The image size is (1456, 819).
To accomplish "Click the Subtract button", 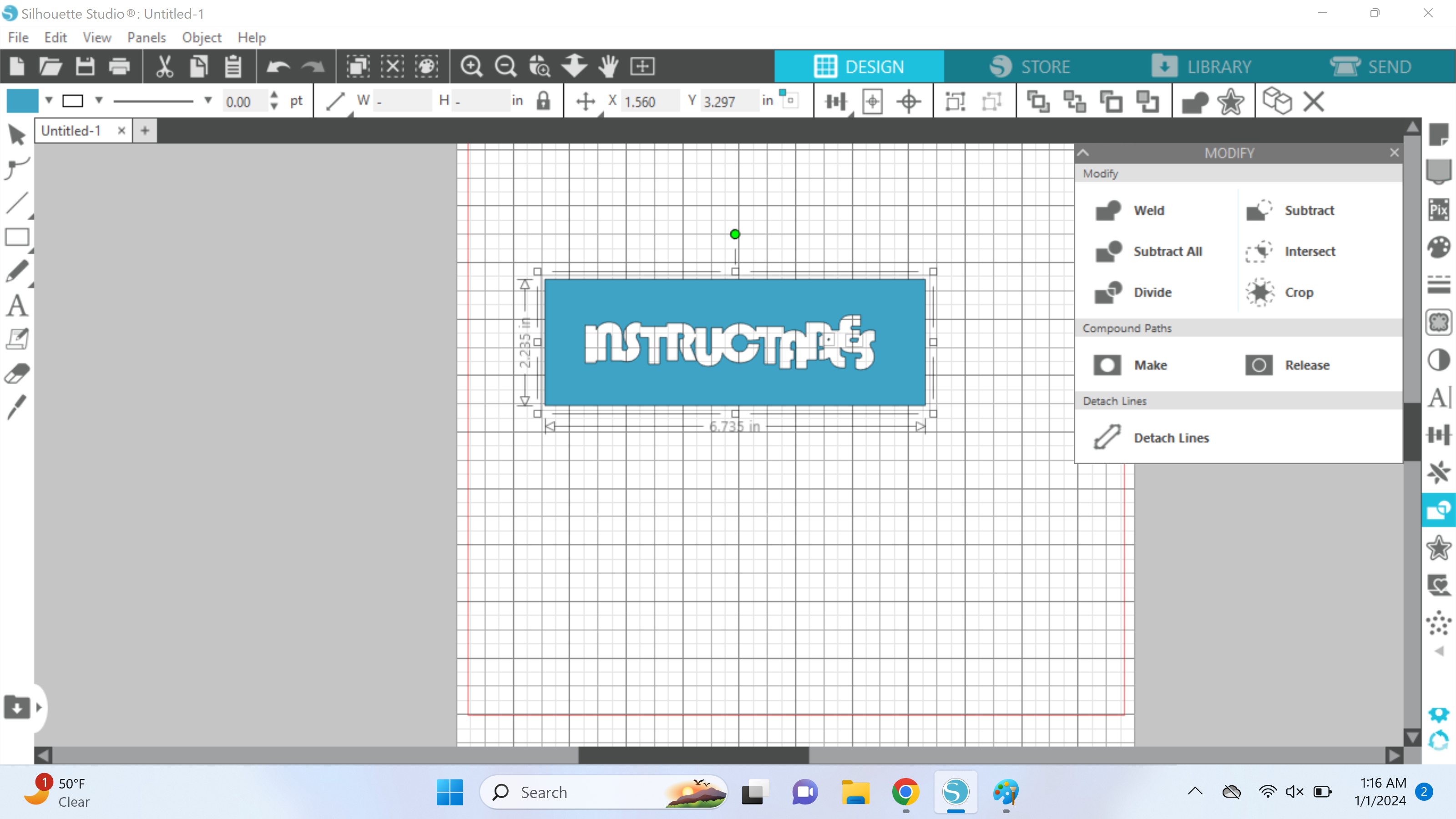I will [x=1290, y=210].
